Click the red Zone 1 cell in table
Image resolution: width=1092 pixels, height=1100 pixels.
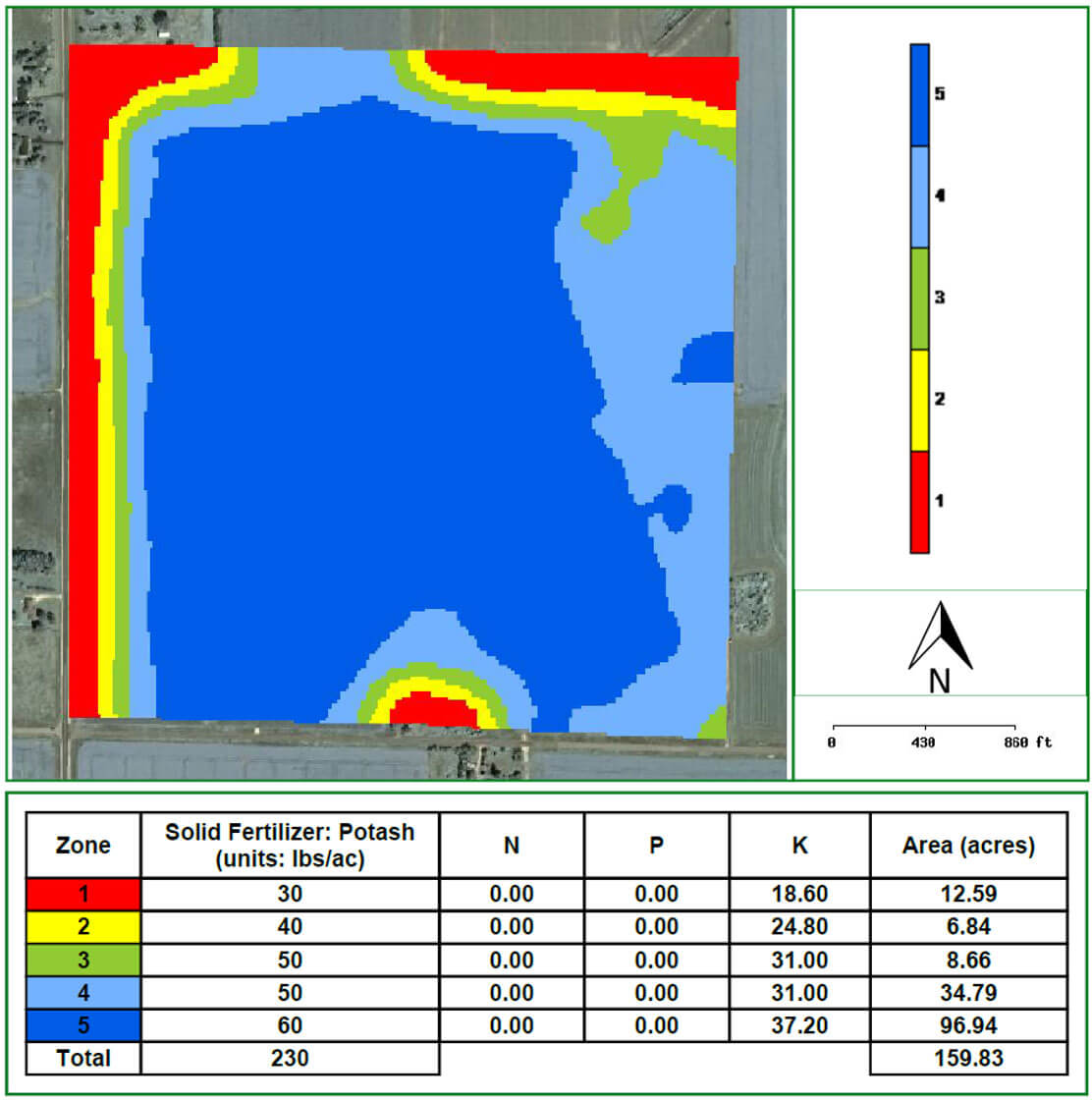pos(83,894)
